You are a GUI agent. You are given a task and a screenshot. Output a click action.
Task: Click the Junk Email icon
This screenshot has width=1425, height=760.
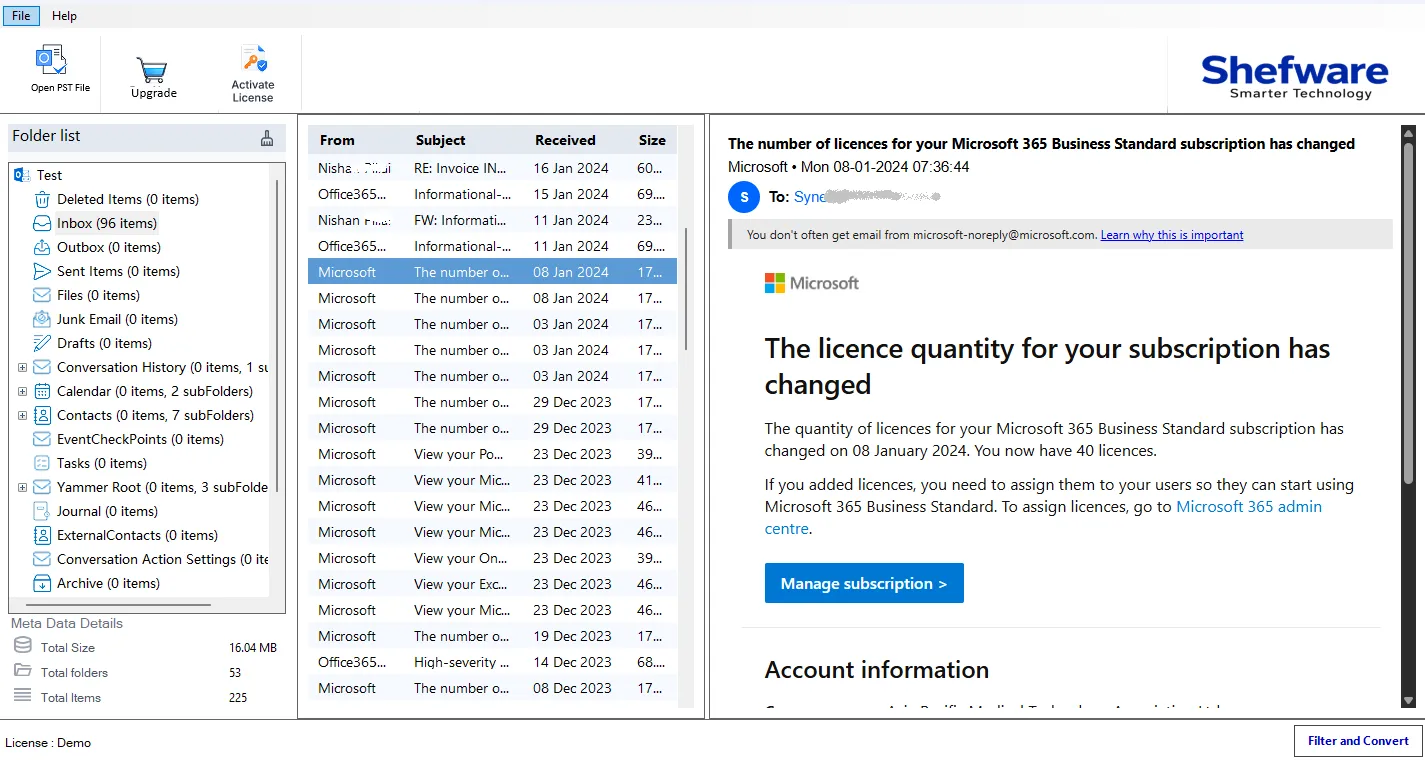click(x=42, y=319)
